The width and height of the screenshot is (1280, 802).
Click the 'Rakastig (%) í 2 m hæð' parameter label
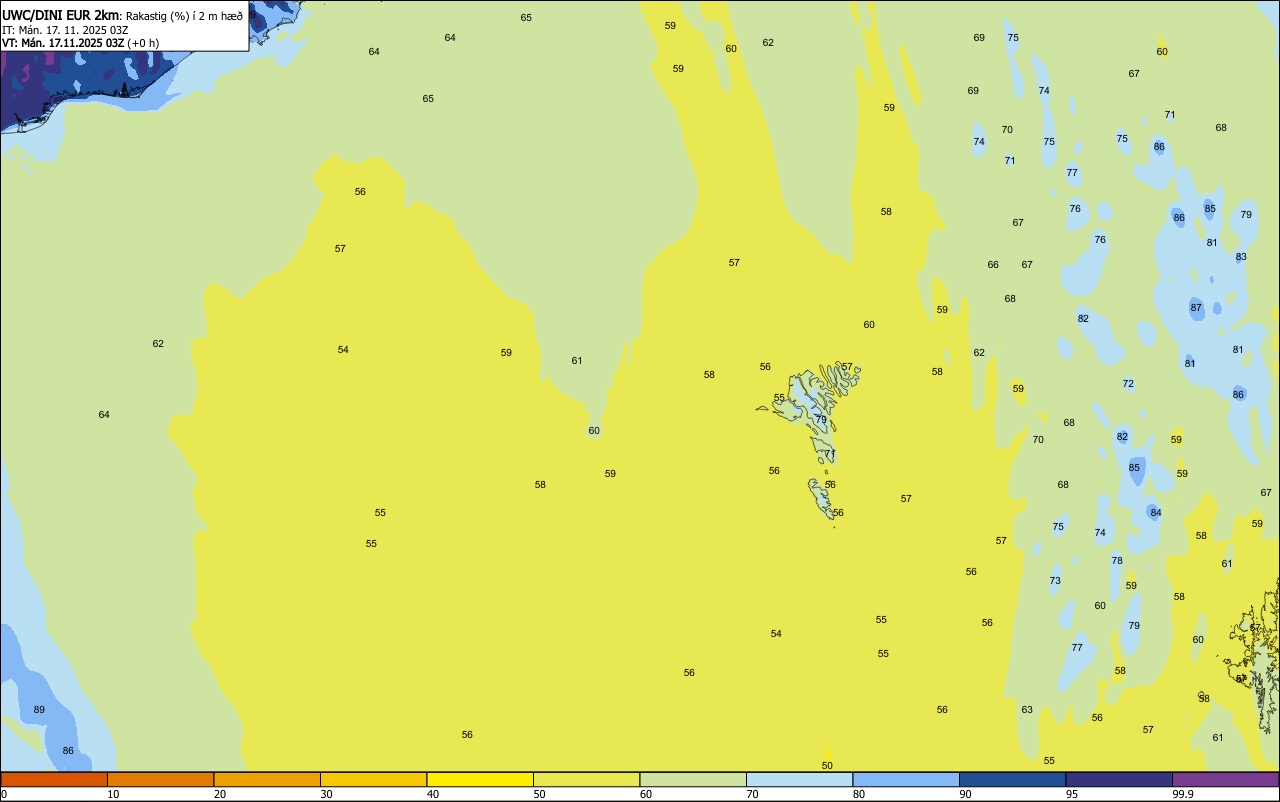(184, 16)
